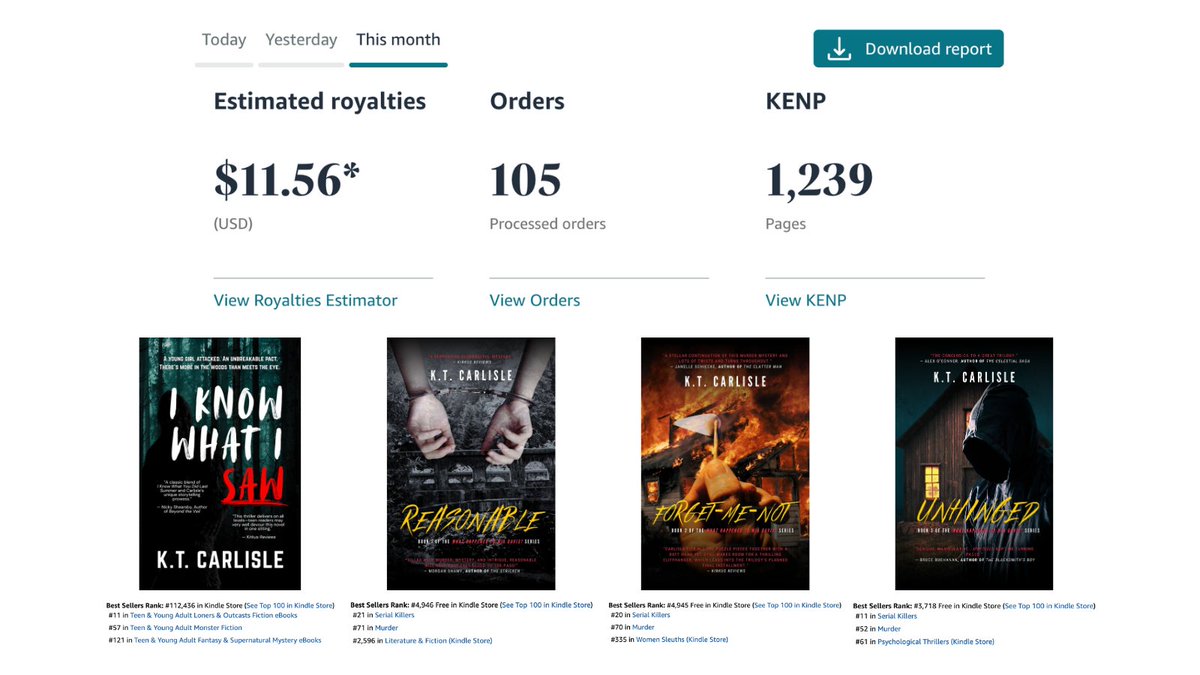Click the Estimated royalties heading
The width and height of the screenshot is (1200, 675).
(320, 101)
